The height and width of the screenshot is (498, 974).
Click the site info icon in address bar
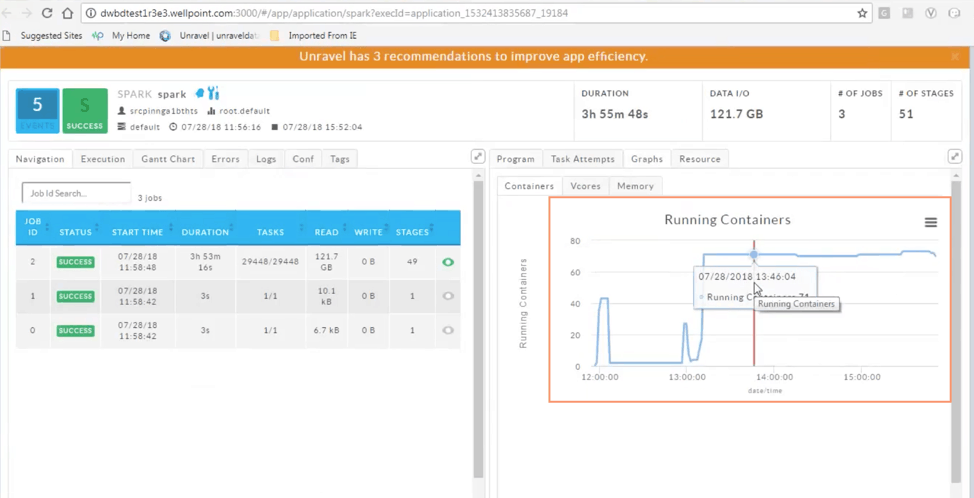pos(90,13)
